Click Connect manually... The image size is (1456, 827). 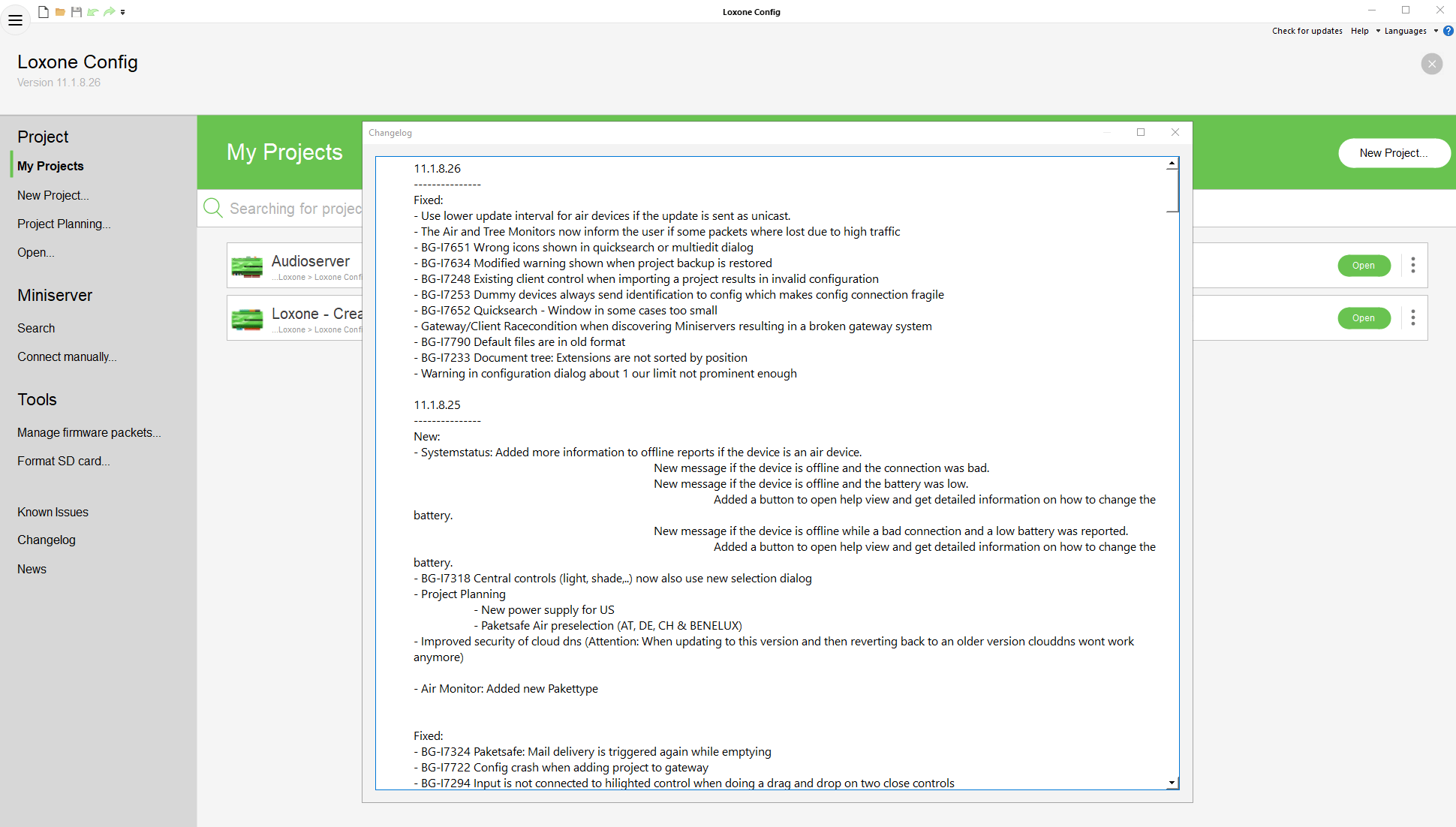pyautogui.click(x=67, y=356)
